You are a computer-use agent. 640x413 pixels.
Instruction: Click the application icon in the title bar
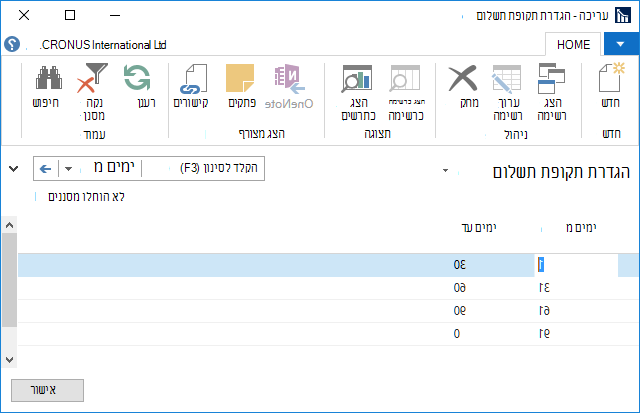click(622, 16)
